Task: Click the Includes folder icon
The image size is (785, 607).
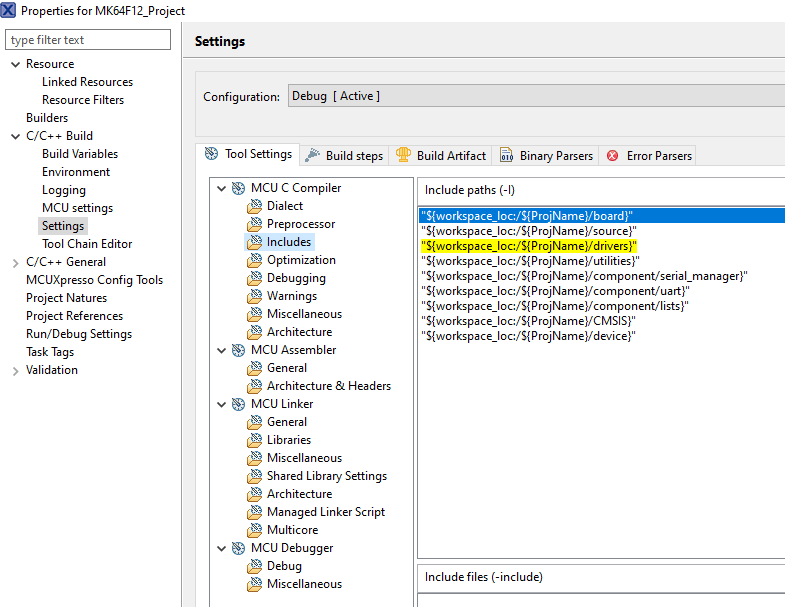Action: coord(255,242)
